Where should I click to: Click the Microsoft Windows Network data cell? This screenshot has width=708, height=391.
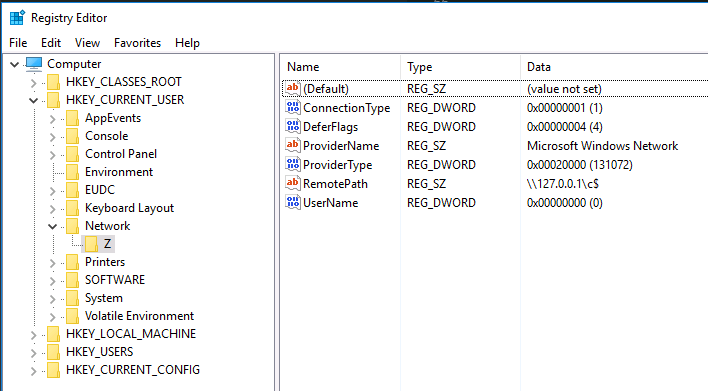pyautogui.click(x=602, y=146)
